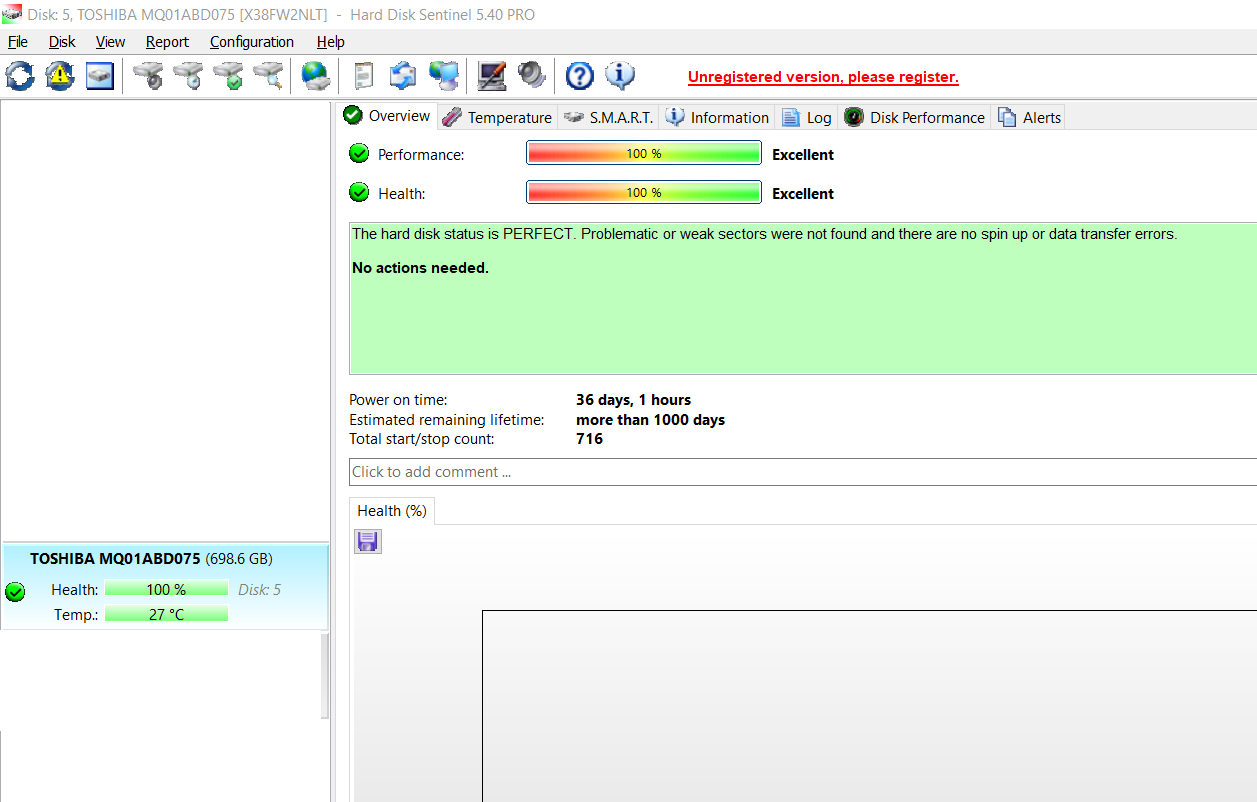Click the blue info bubble about icon
1257x802 pixels.
(620, 76)
